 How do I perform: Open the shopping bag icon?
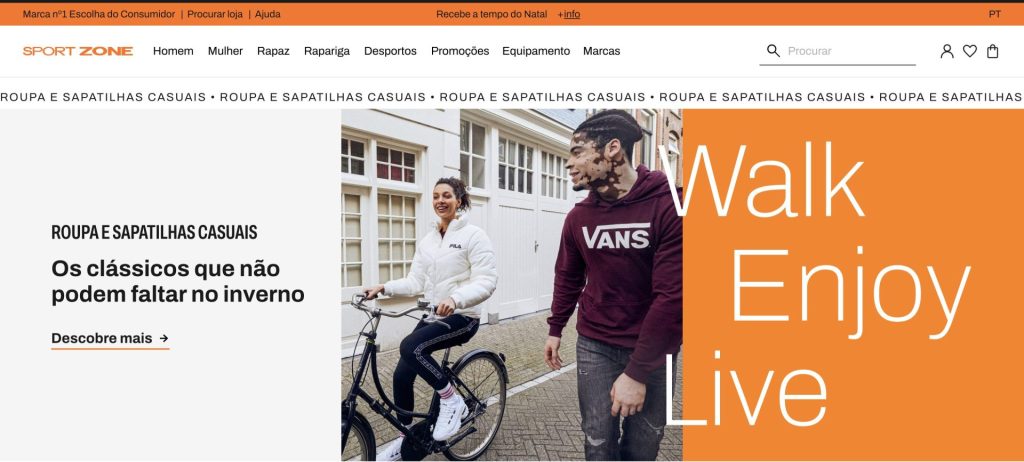coord(993,51)
